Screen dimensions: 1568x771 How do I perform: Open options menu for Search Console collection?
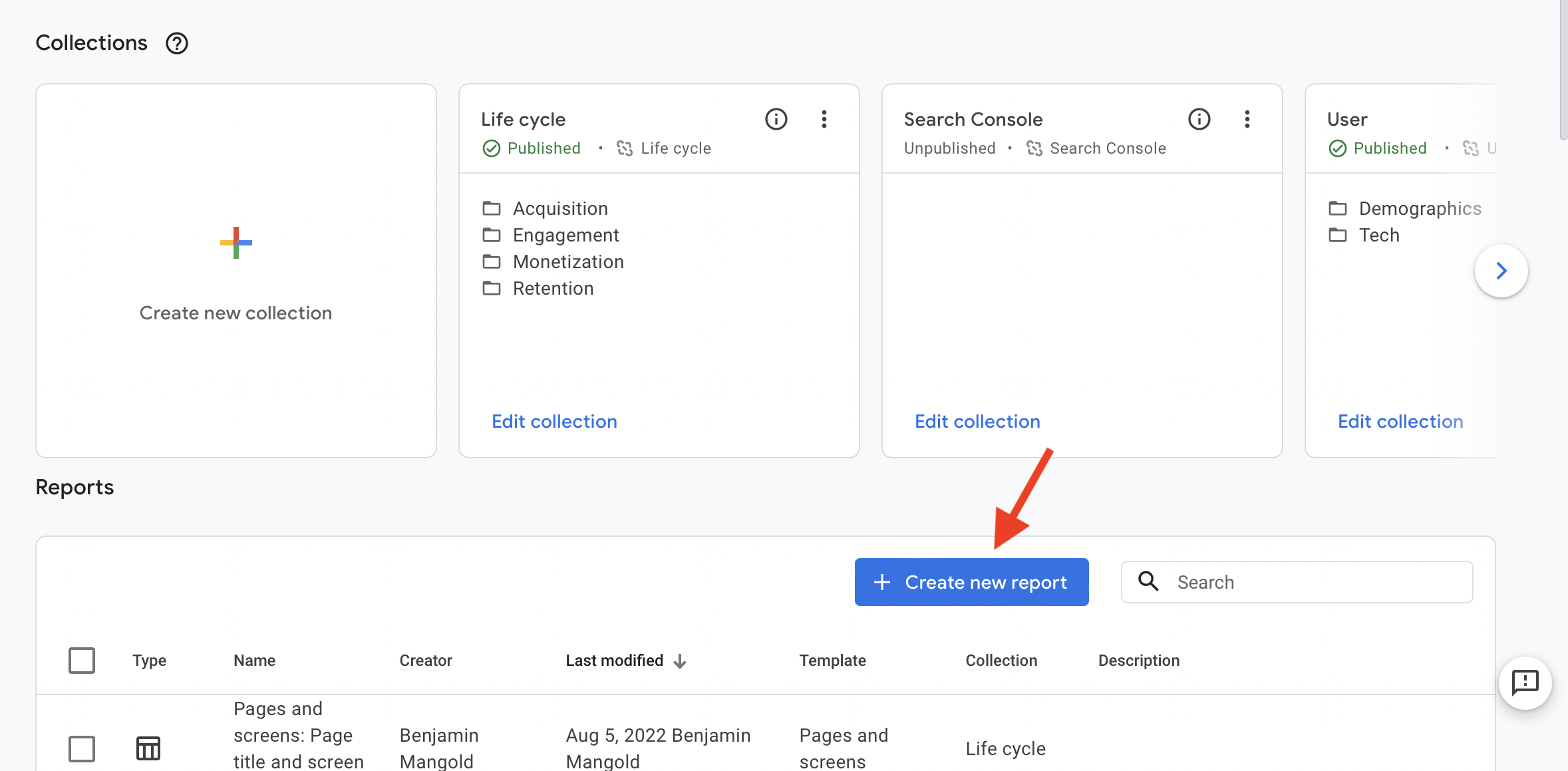point(1247,119)
